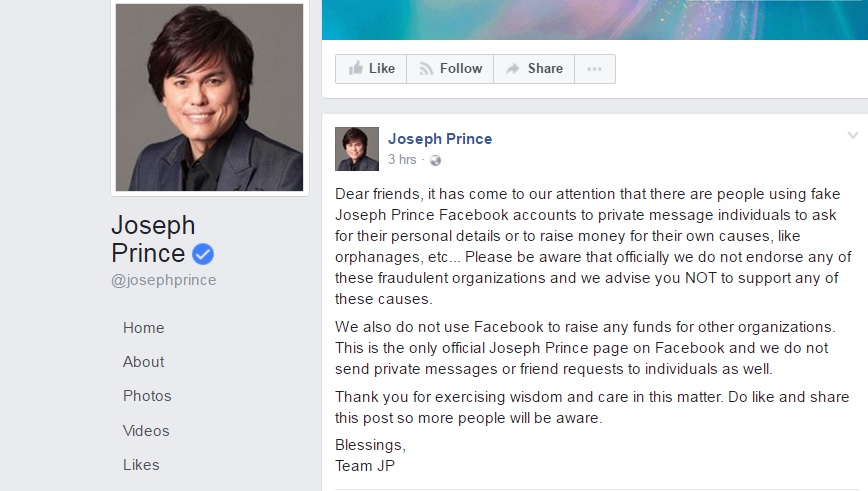Click the Follow button label

click(461, 68)
